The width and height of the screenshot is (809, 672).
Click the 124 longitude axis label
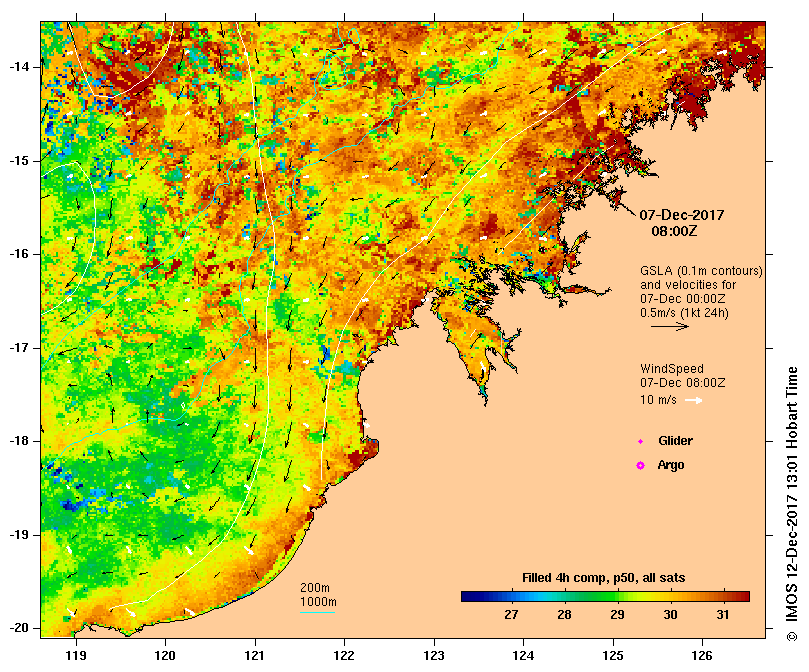pyautogui.click(x=523, y=656)
